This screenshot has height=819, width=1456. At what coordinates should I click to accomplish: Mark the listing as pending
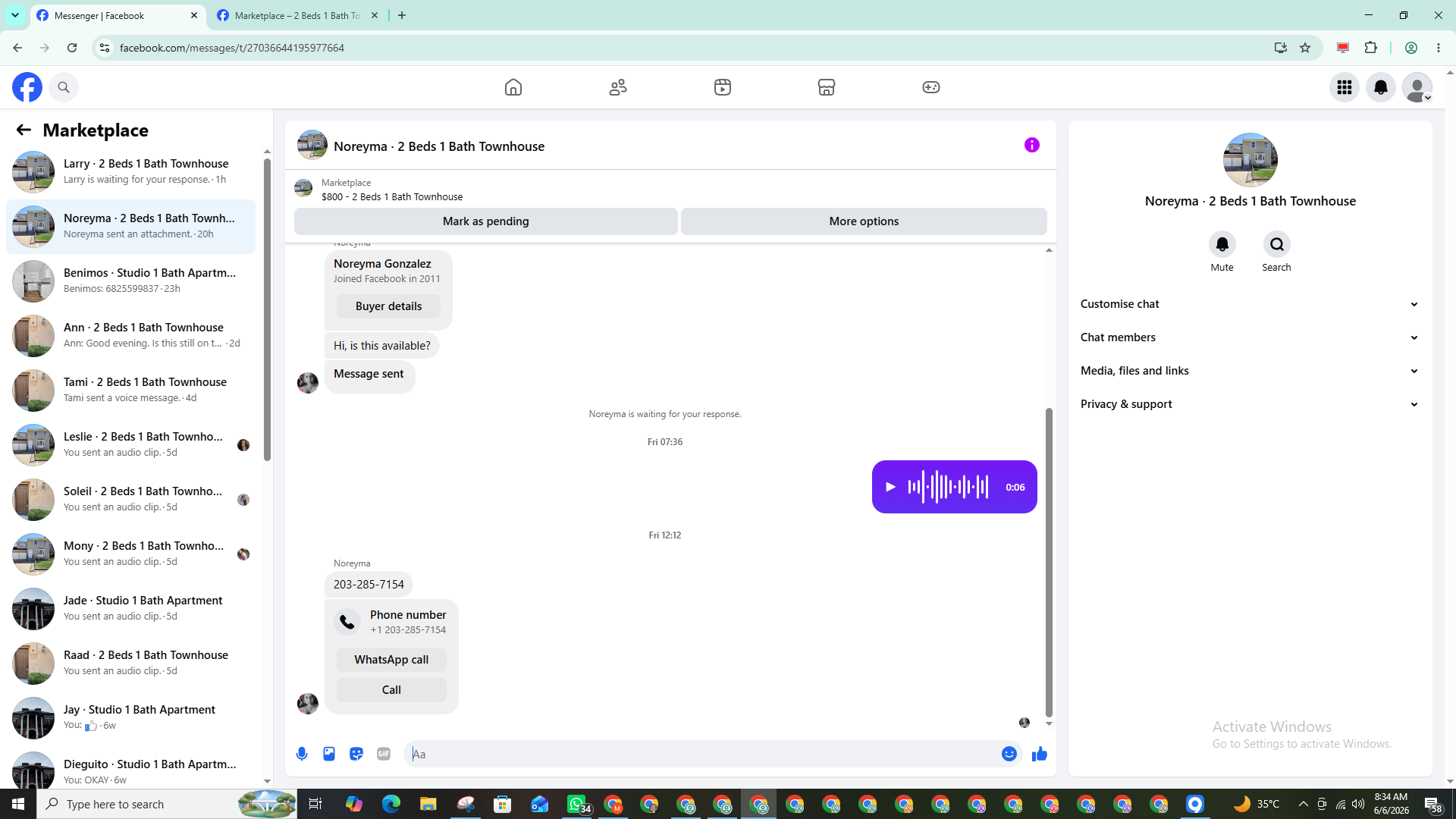486,221
